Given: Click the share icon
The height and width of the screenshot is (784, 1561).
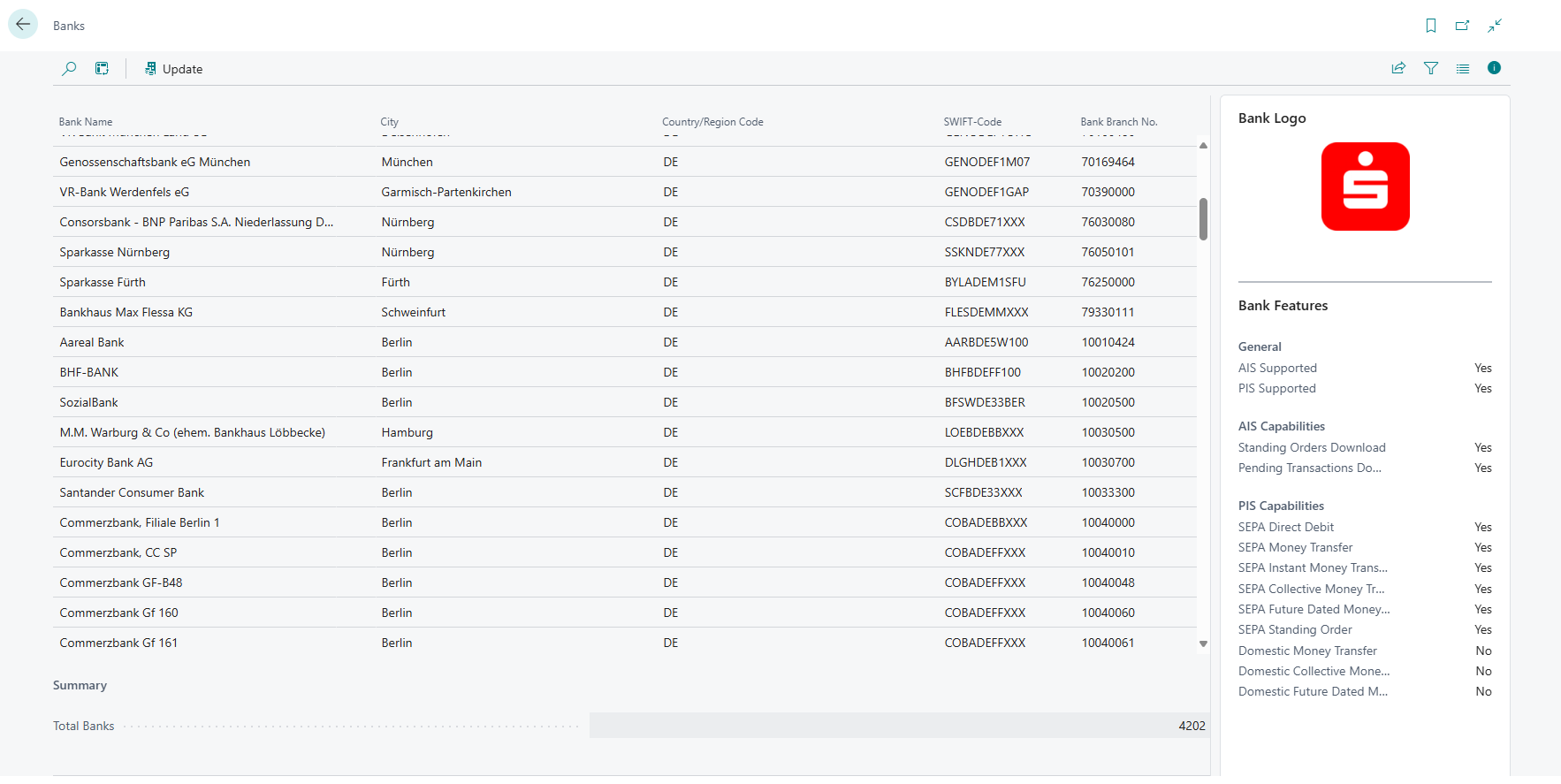Looking at the screenshot, I should (x=1398, y=68).
